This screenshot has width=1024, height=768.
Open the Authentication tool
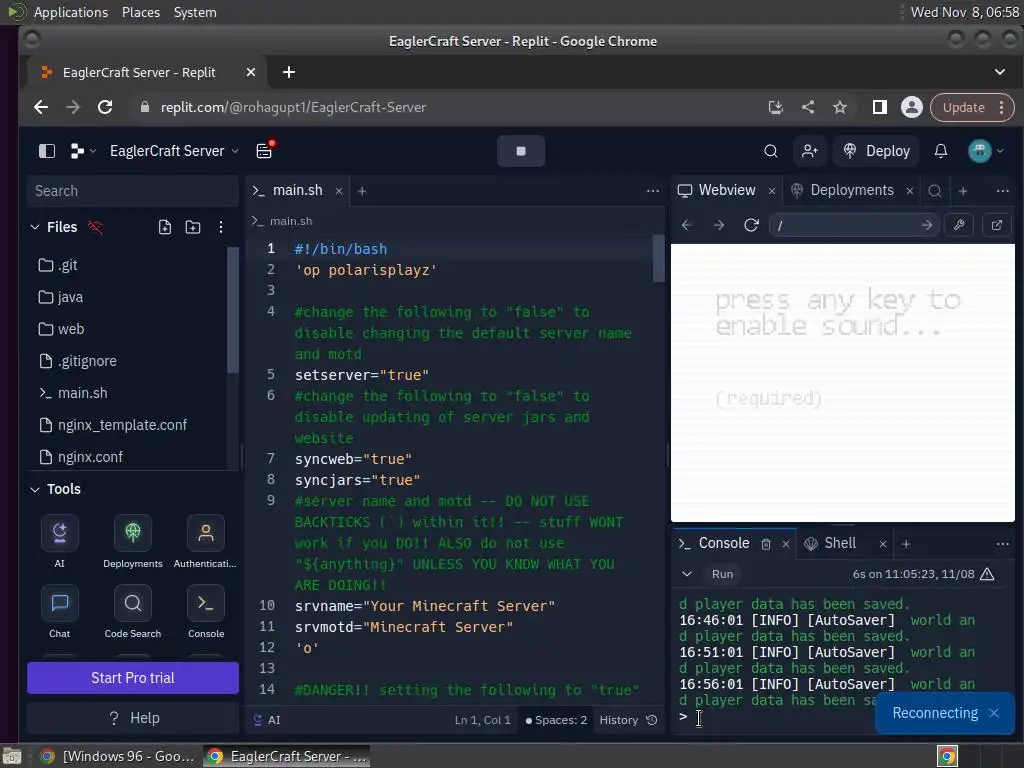point(205,541)
